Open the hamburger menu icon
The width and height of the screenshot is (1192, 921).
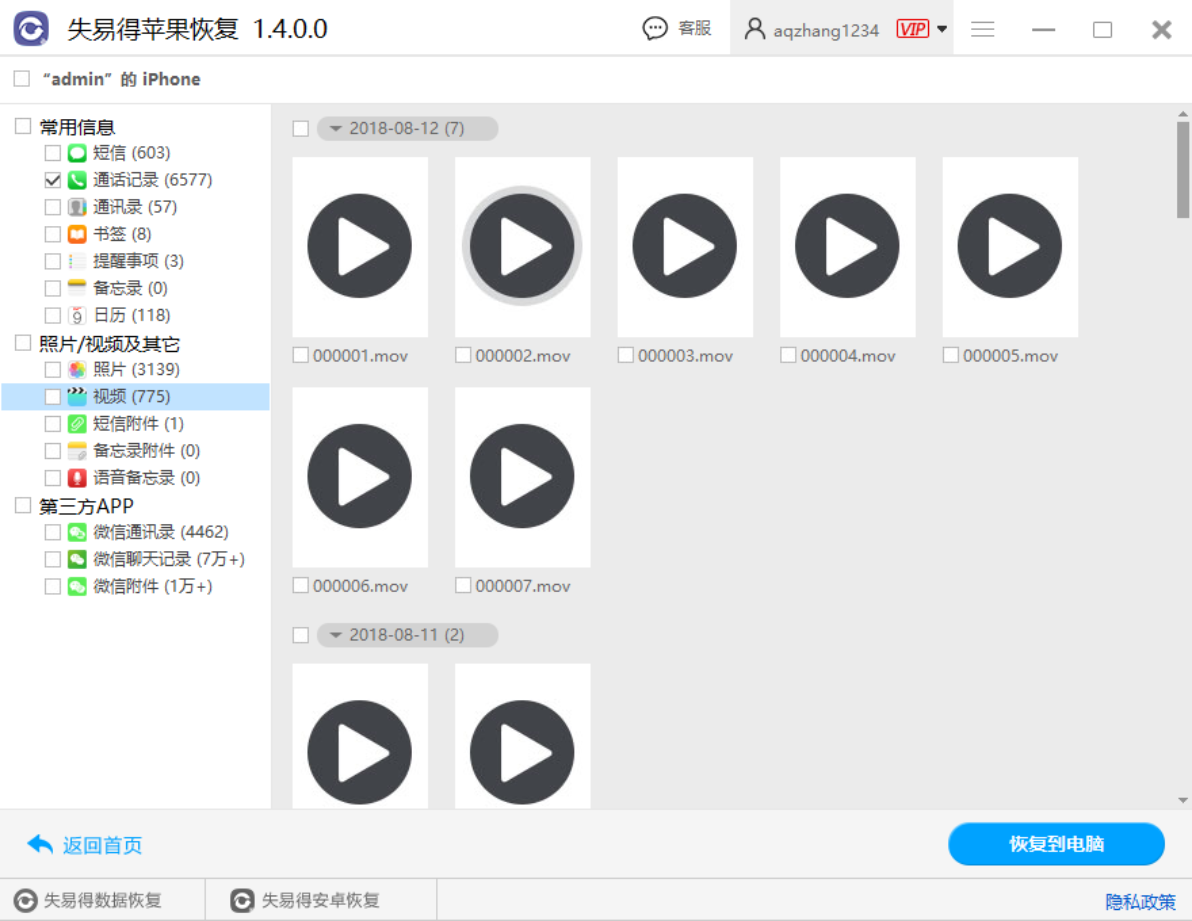pyautogui.click(x=982, y=29)
